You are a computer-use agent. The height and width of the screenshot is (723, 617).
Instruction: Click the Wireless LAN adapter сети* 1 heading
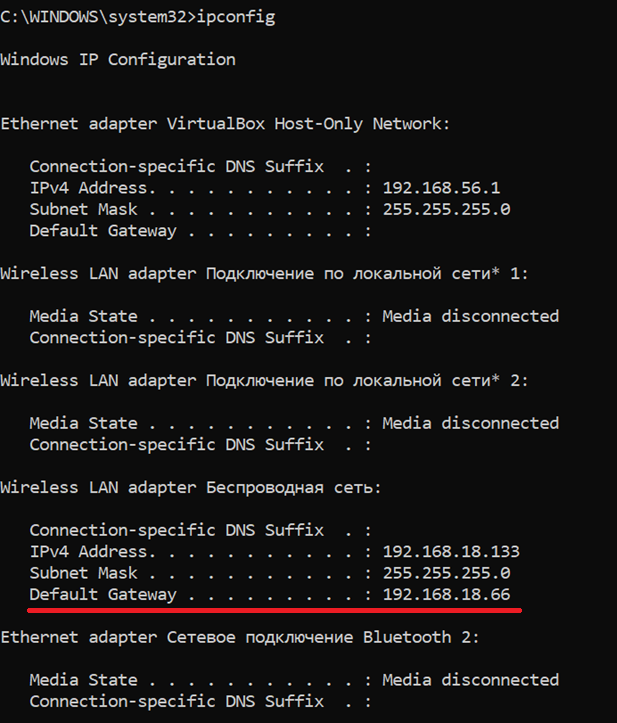[x=264, y=273]
